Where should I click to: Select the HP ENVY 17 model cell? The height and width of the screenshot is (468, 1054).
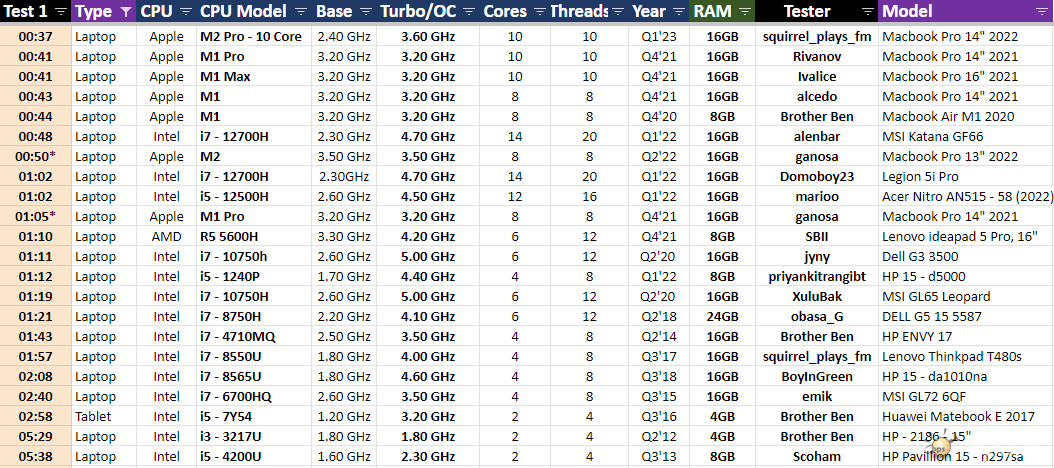pyautogui.click(x=966, y=337)
